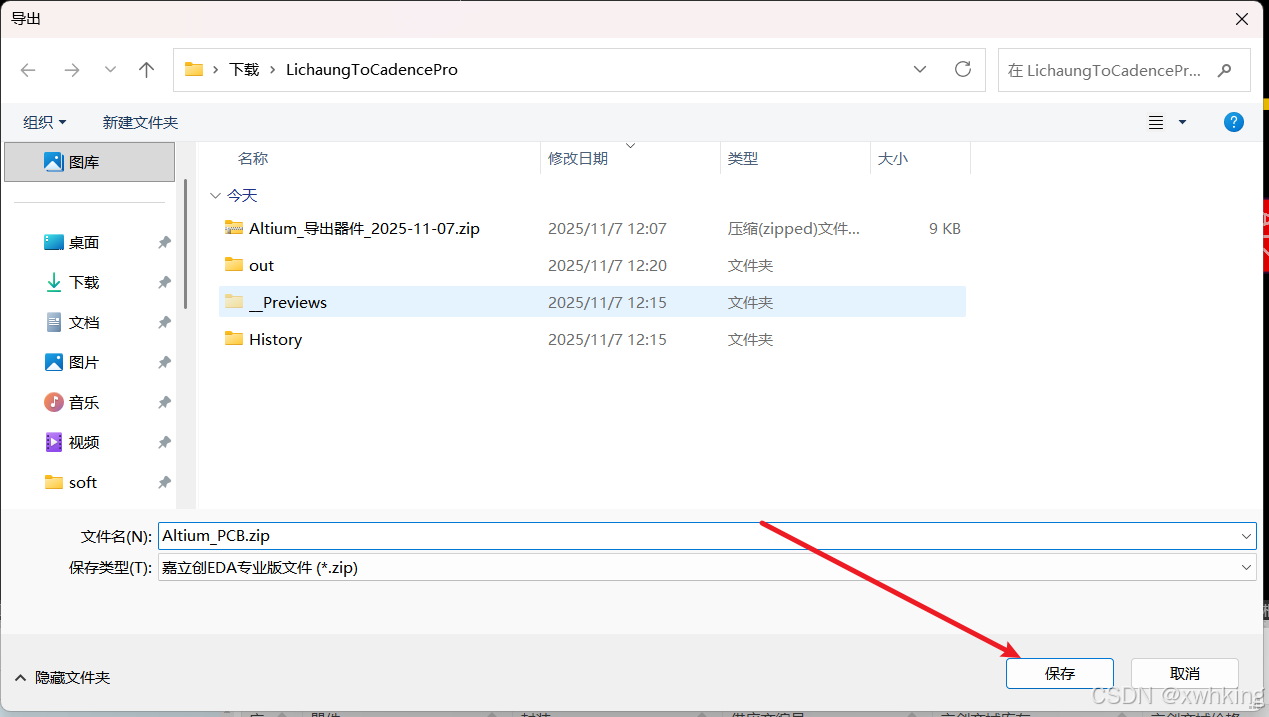
Task: Click the search magnifier icon
Action: pos(1224,70)
